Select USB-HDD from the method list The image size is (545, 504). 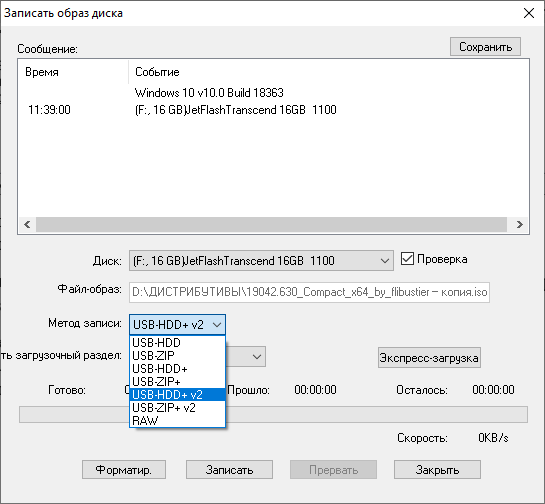coord(177,343)
